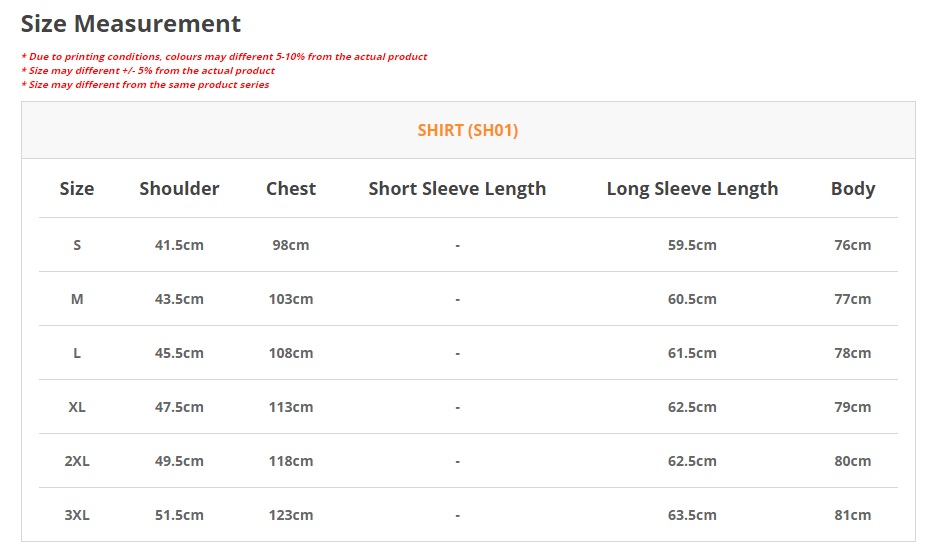Click the Size column header
Image resolution: width=948 pixels, height=557 pixels.
(77, 189)
